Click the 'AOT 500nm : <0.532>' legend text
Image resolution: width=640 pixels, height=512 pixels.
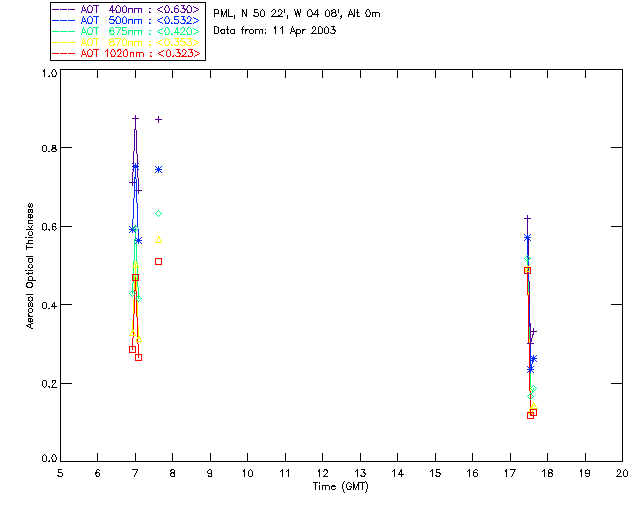pos(140,20)
